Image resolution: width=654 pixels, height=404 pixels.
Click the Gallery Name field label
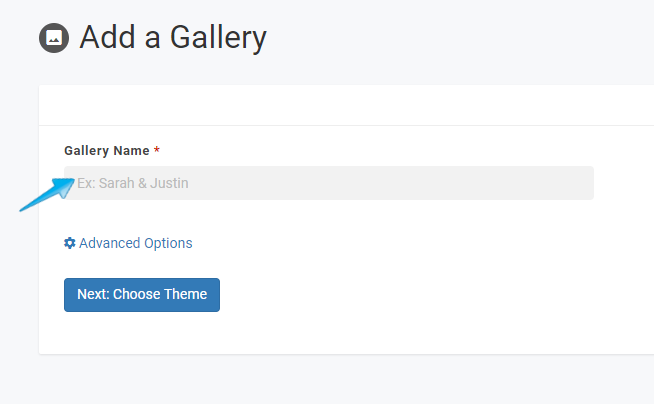pyautogui.click(x=107, y=151)
